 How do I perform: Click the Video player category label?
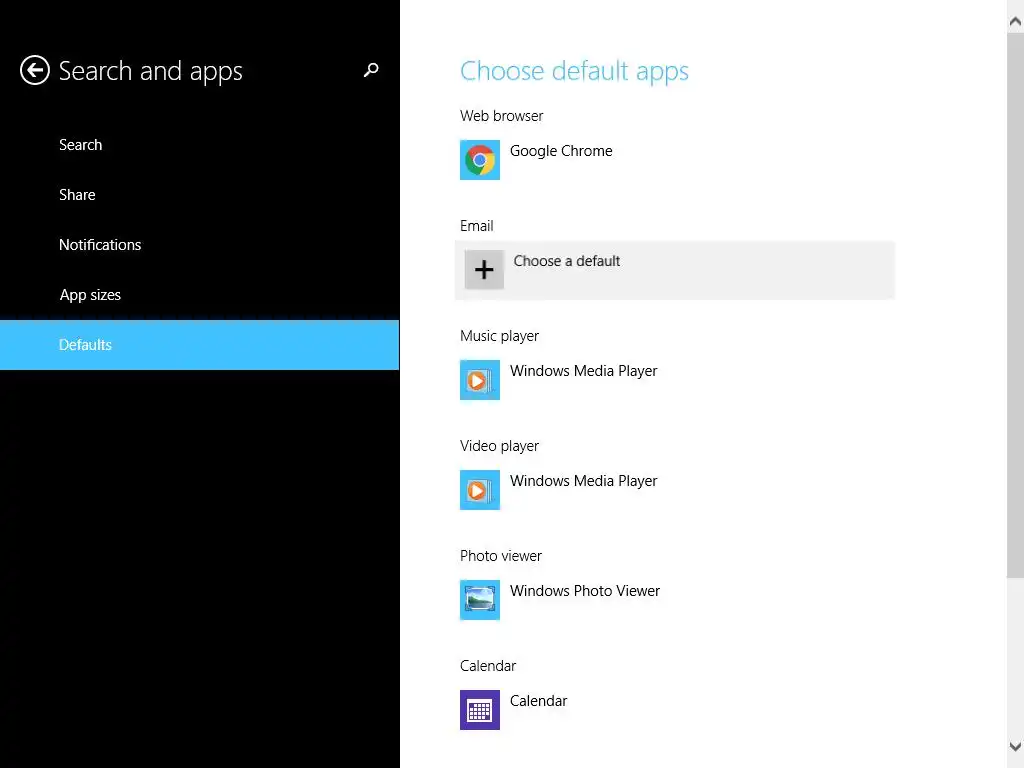click(x=499, y=446)
